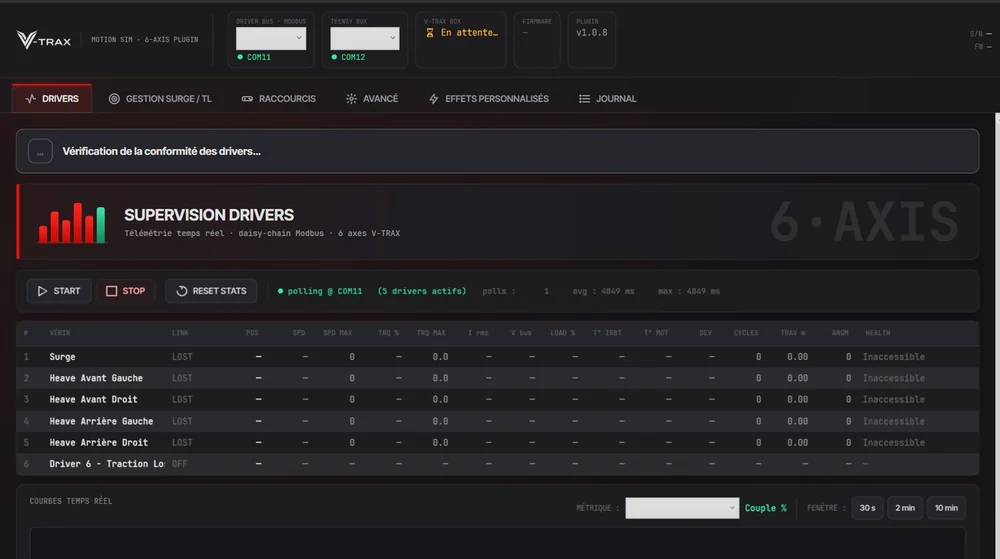Image resolution: width=1000 pixels, height=559 pixels.
Task: Click the '(5 drivers actifs)' status text
Action: click(422, 291)
